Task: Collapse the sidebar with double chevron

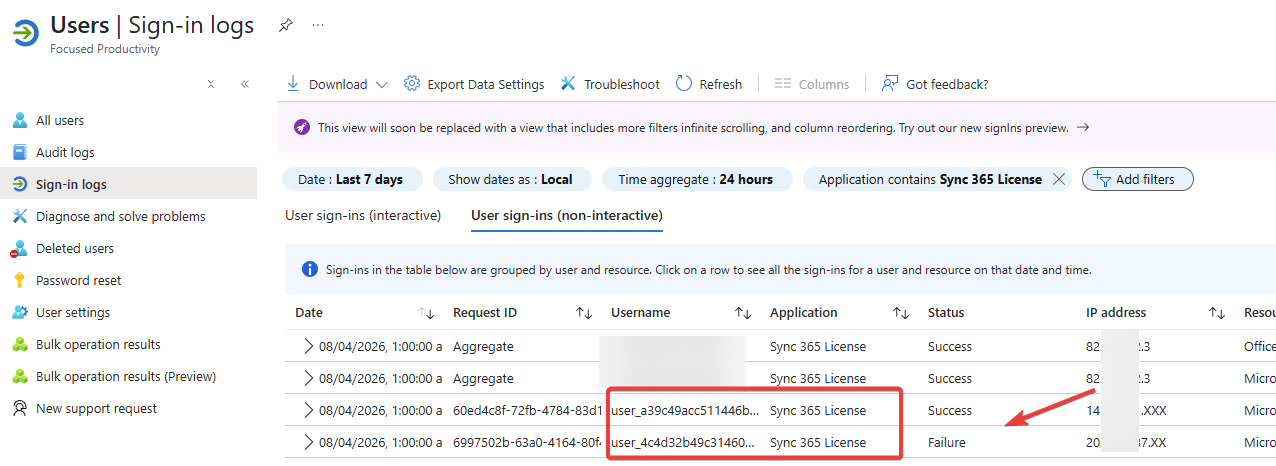Action: pyautogui.click(x=244, y=84)
